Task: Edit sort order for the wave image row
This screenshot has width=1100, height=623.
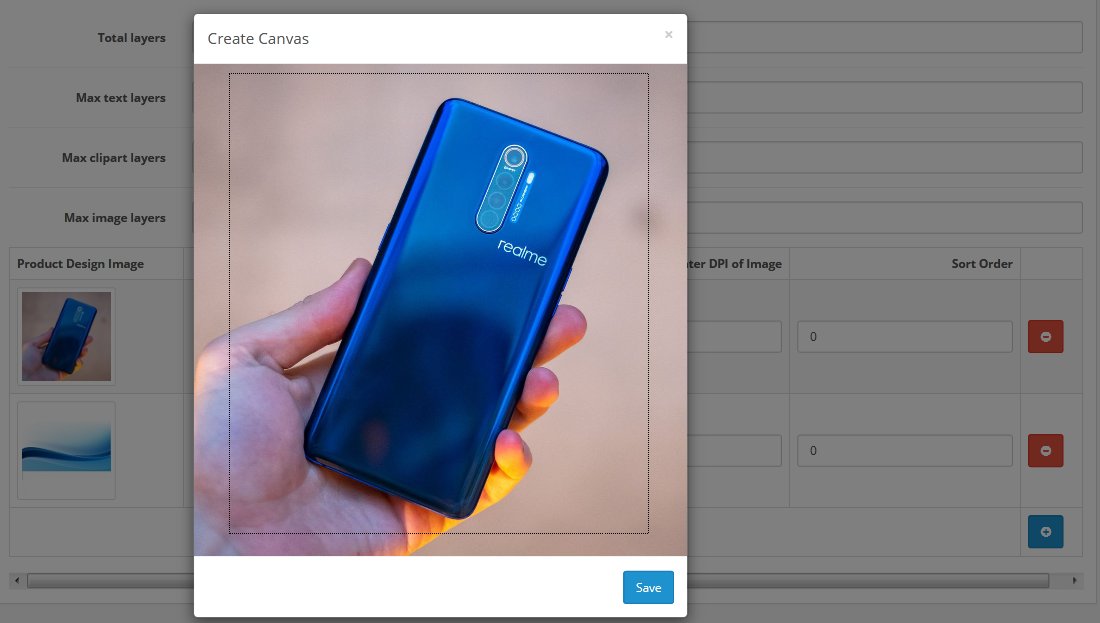Action: [905, 450]
